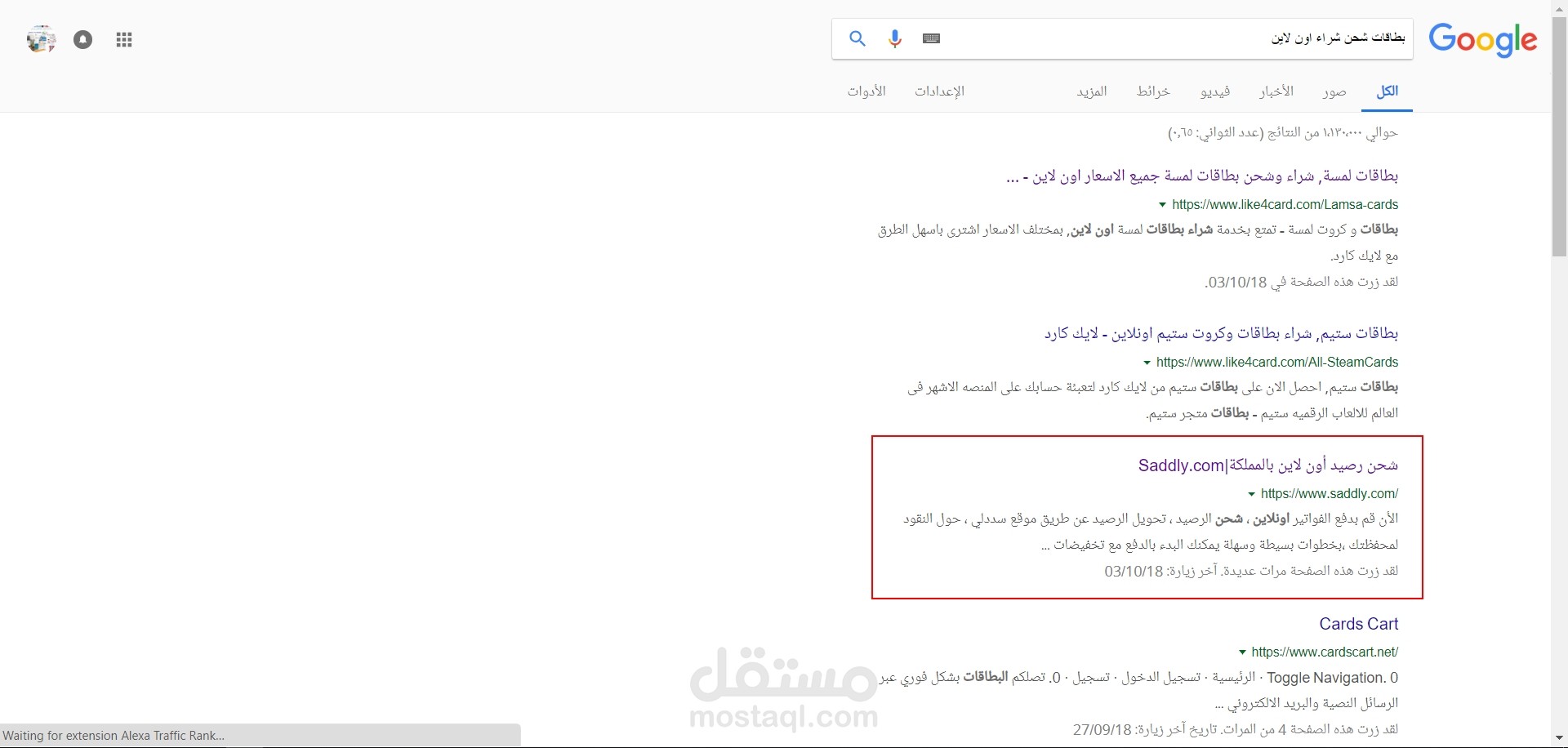This screenshot has width=1568, height=748.
Task: Open the المزيد menu
Action: click(1092, 91)
